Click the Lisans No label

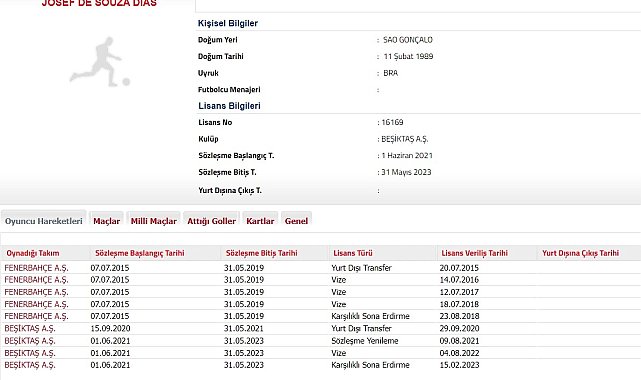point(215,122)
